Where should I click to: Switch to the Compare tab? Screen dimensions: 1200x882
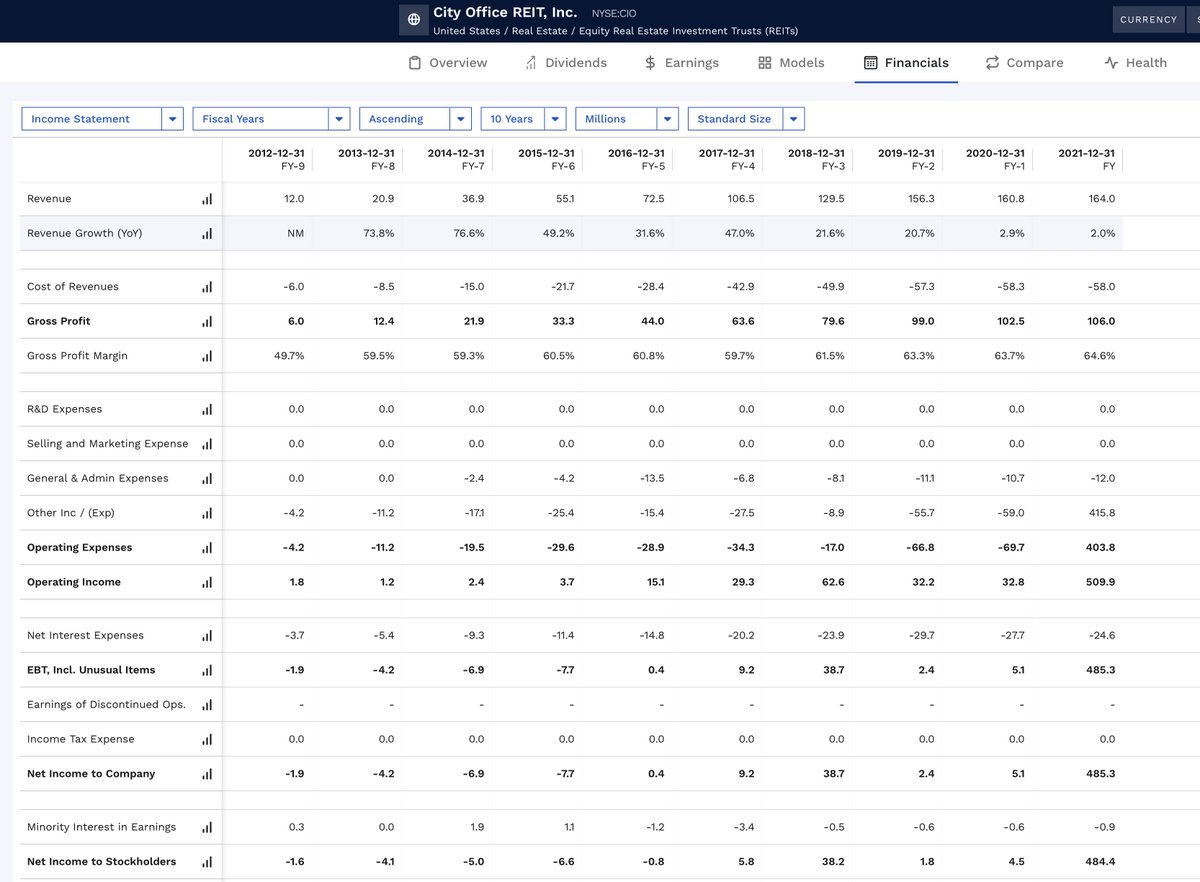tap(1024, 62)
